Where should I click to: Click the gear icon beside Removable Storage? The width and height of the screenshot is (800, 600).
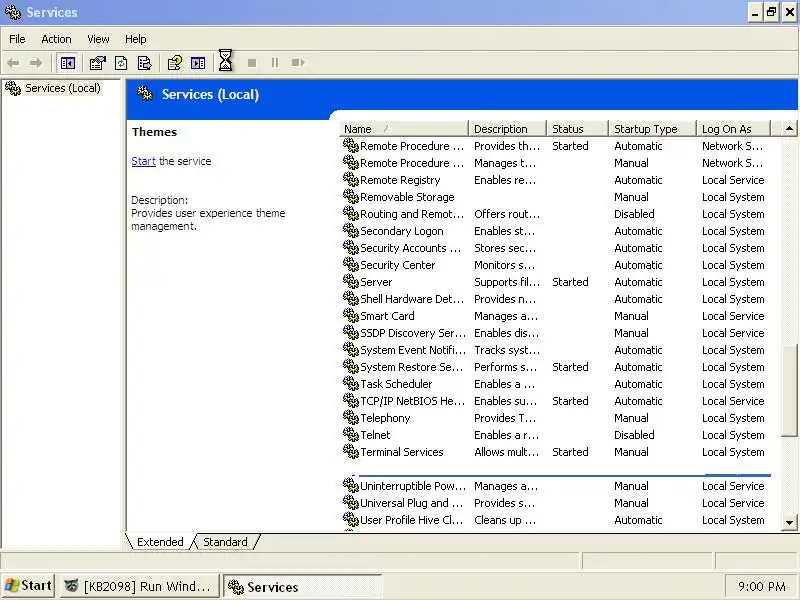(351, 196)
